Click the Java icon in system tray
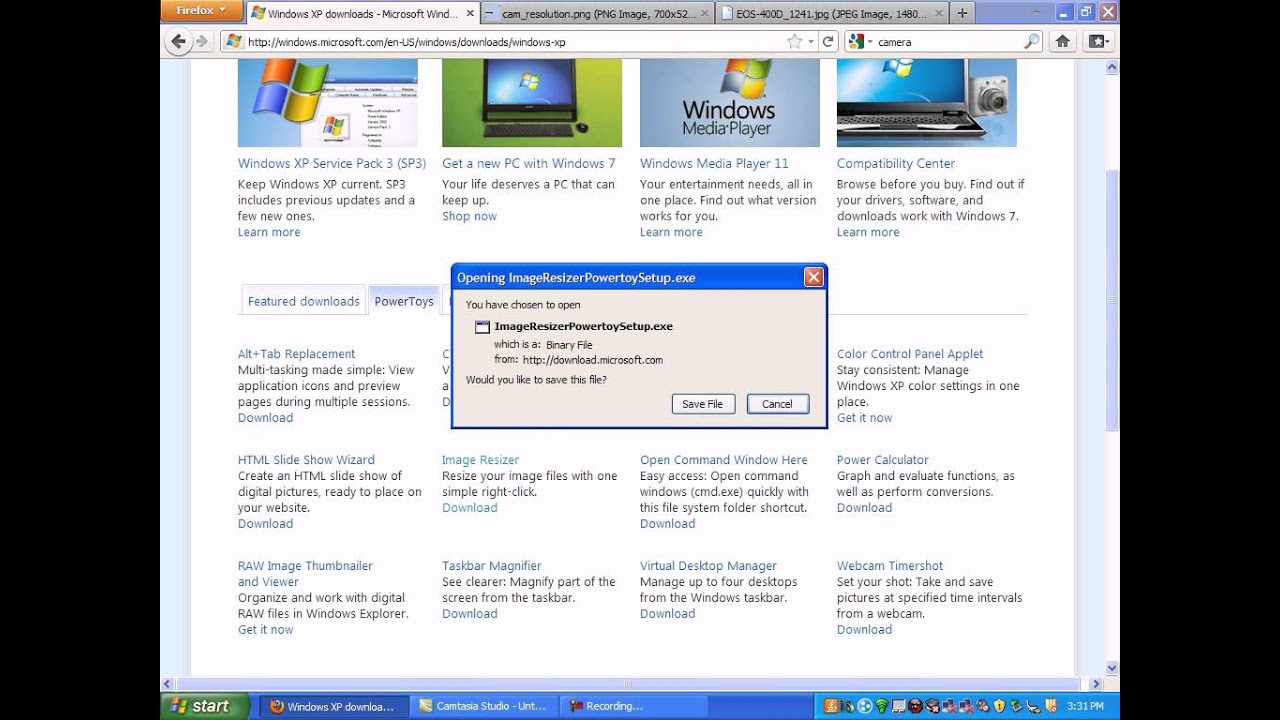Viewport: 1280px width, 720px height. coord(831,706)
